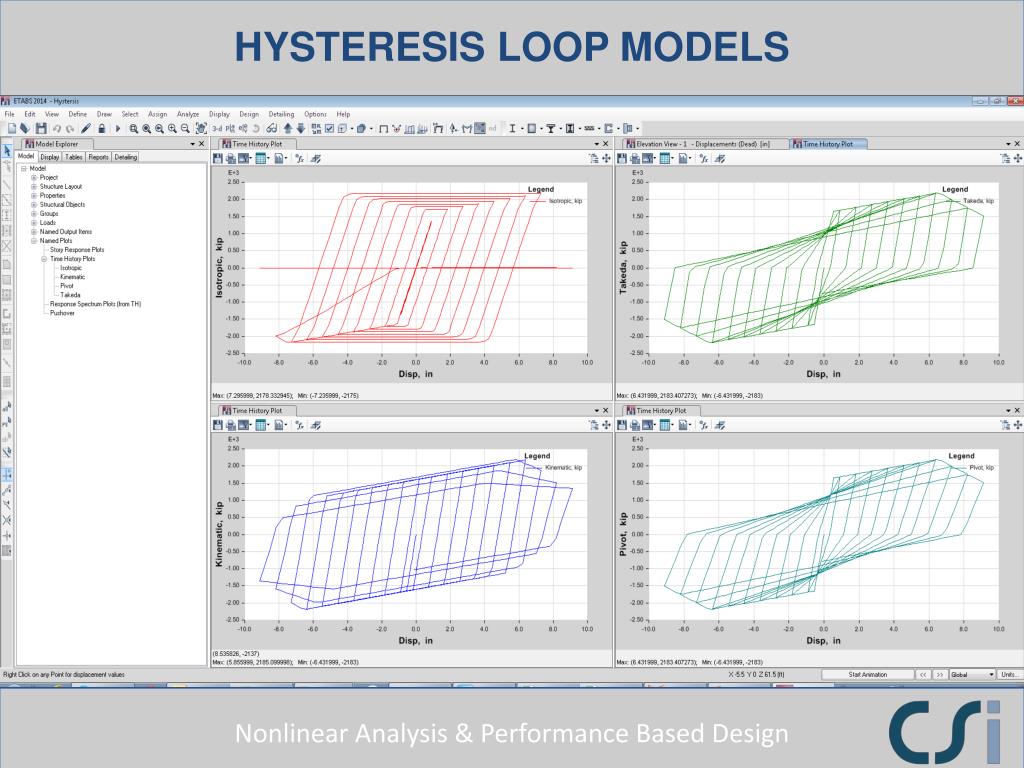
Task: Click the Move Up in list arrow
Action: [287, 129]
